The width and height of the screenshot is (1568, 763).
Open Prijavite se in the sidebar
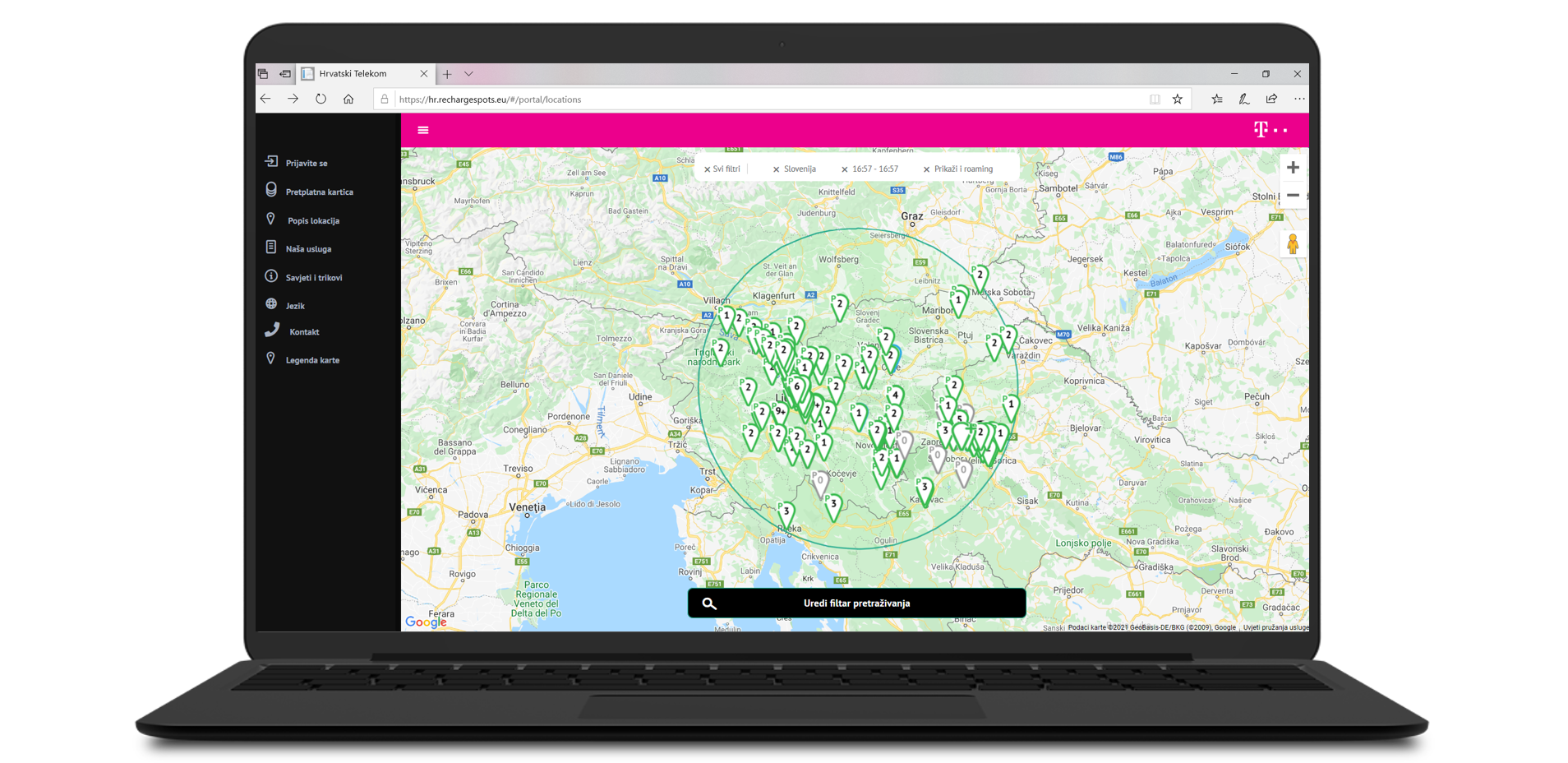pyautogui.click(x=306, y=163)
